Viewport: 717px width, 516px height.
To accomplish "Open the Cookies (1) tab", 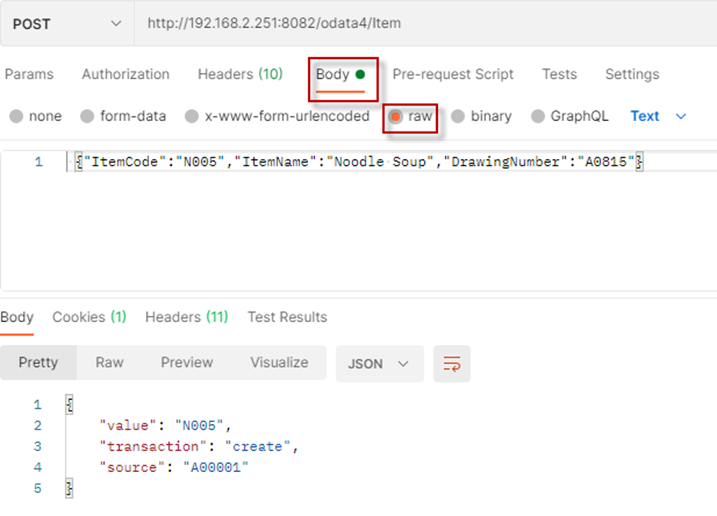I will pyautogui.click(x=89, y=317).
